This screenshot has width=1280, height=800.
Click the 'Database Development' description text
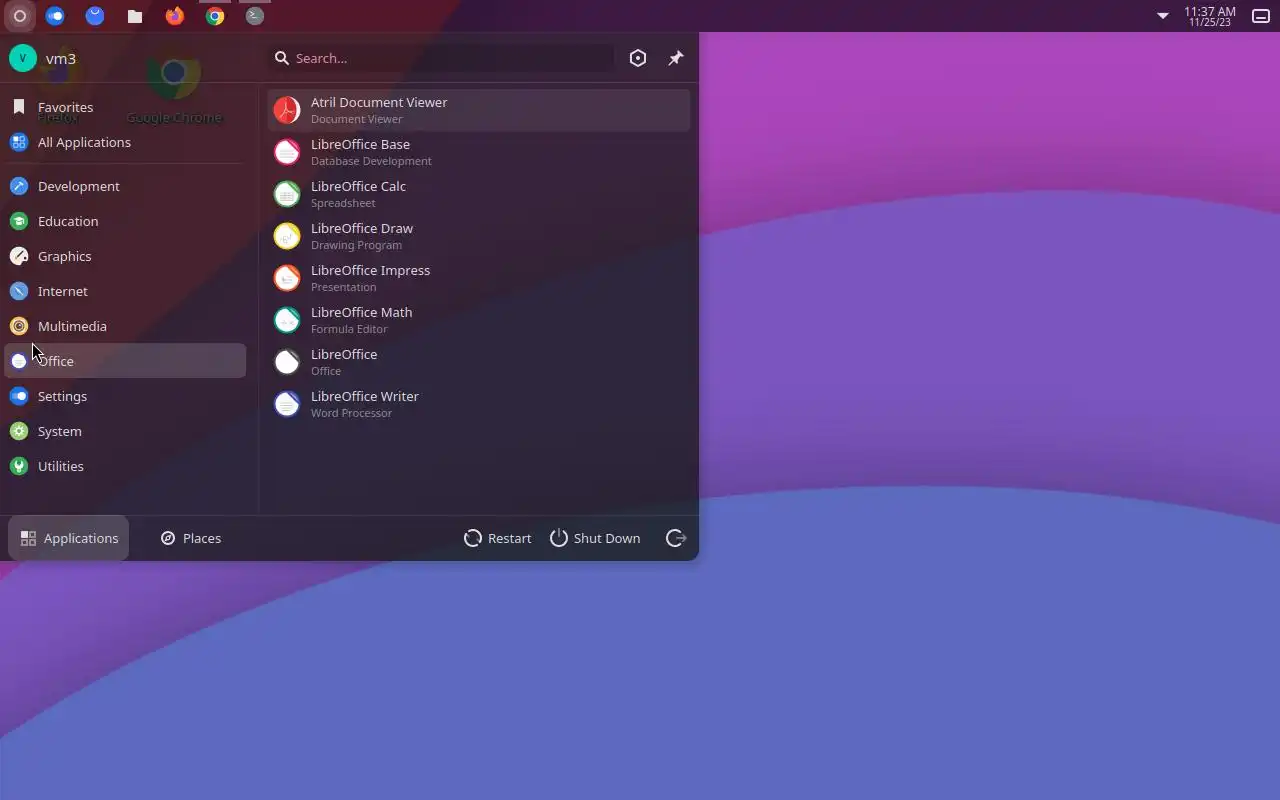pos(371,161)
